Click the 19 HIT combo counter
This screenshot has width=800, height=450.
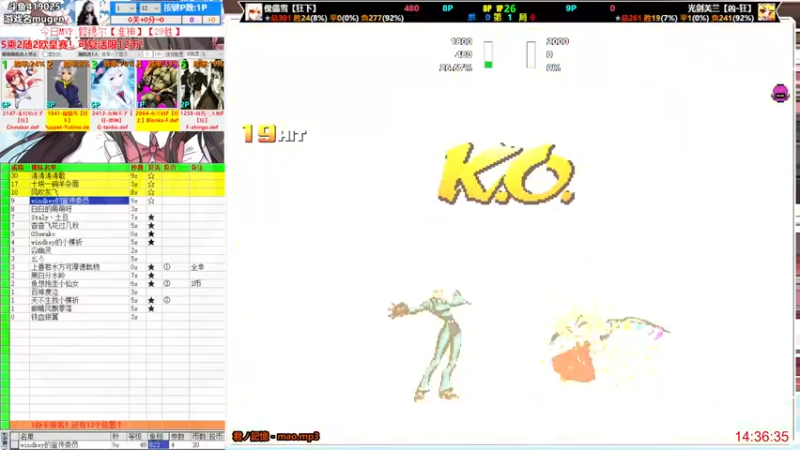(274, 134)
